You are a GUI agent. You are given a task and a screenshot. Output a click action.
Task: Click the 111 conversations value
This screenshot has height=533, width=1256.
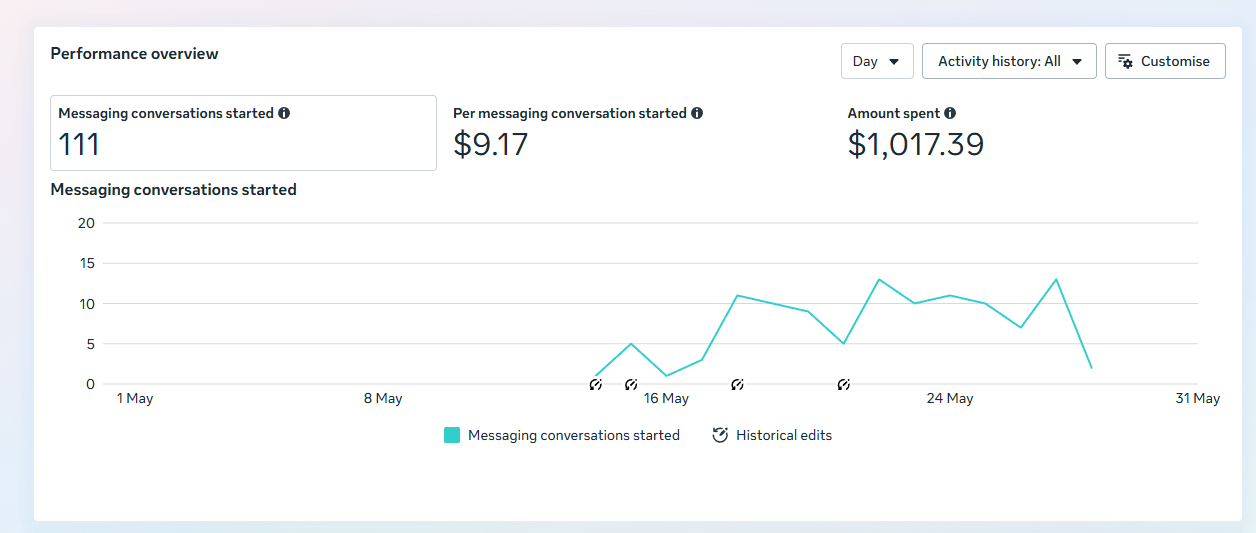pyautogui.click(x=79, y=144)
